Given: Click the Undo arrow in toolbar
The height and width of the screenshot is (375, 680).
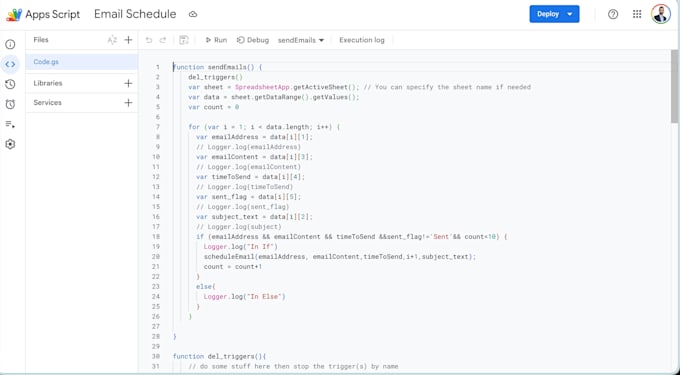Looking at the screenshot, I should 149,40.
